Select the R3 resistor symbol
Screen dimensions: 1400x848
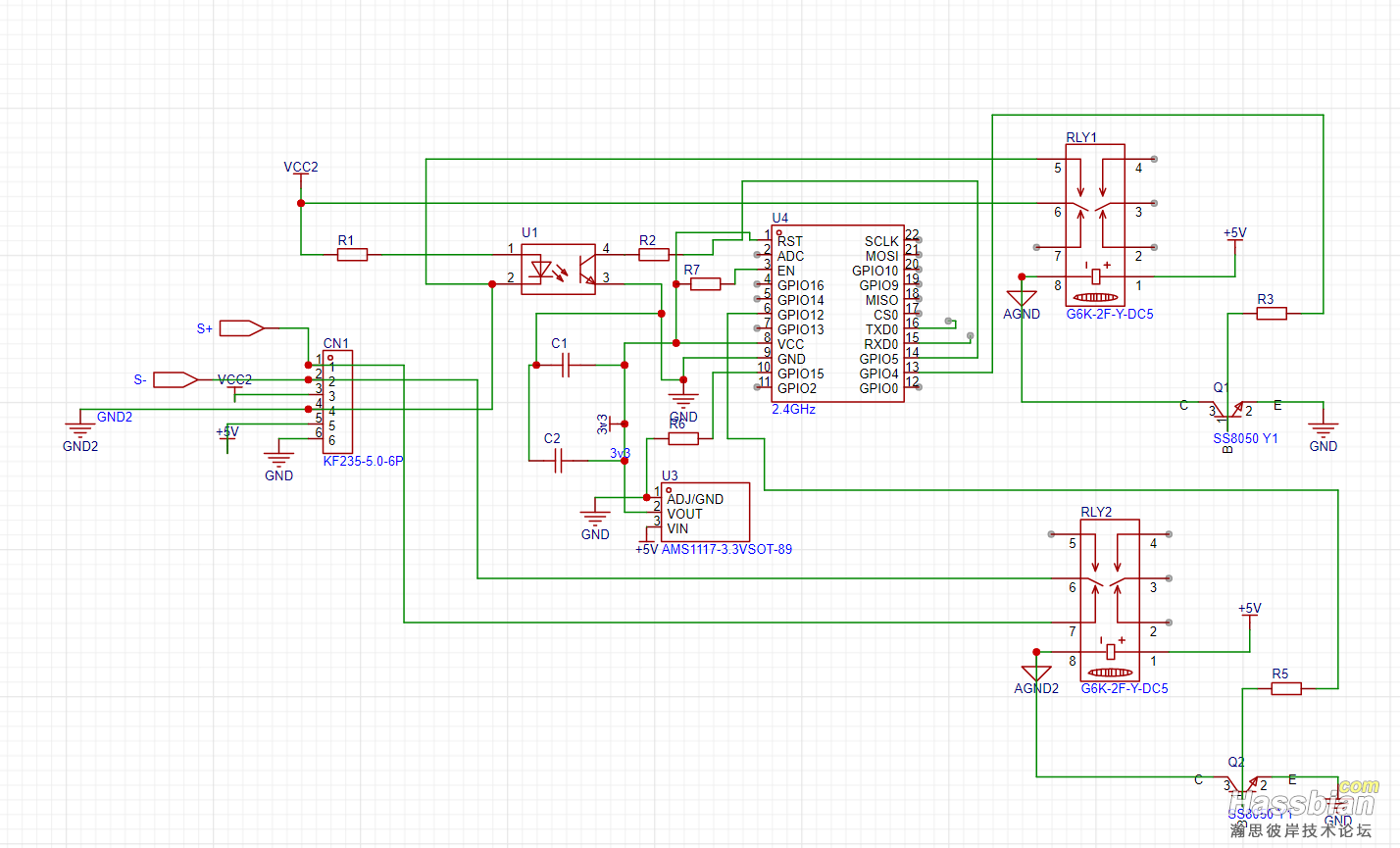pos(1272,314)
